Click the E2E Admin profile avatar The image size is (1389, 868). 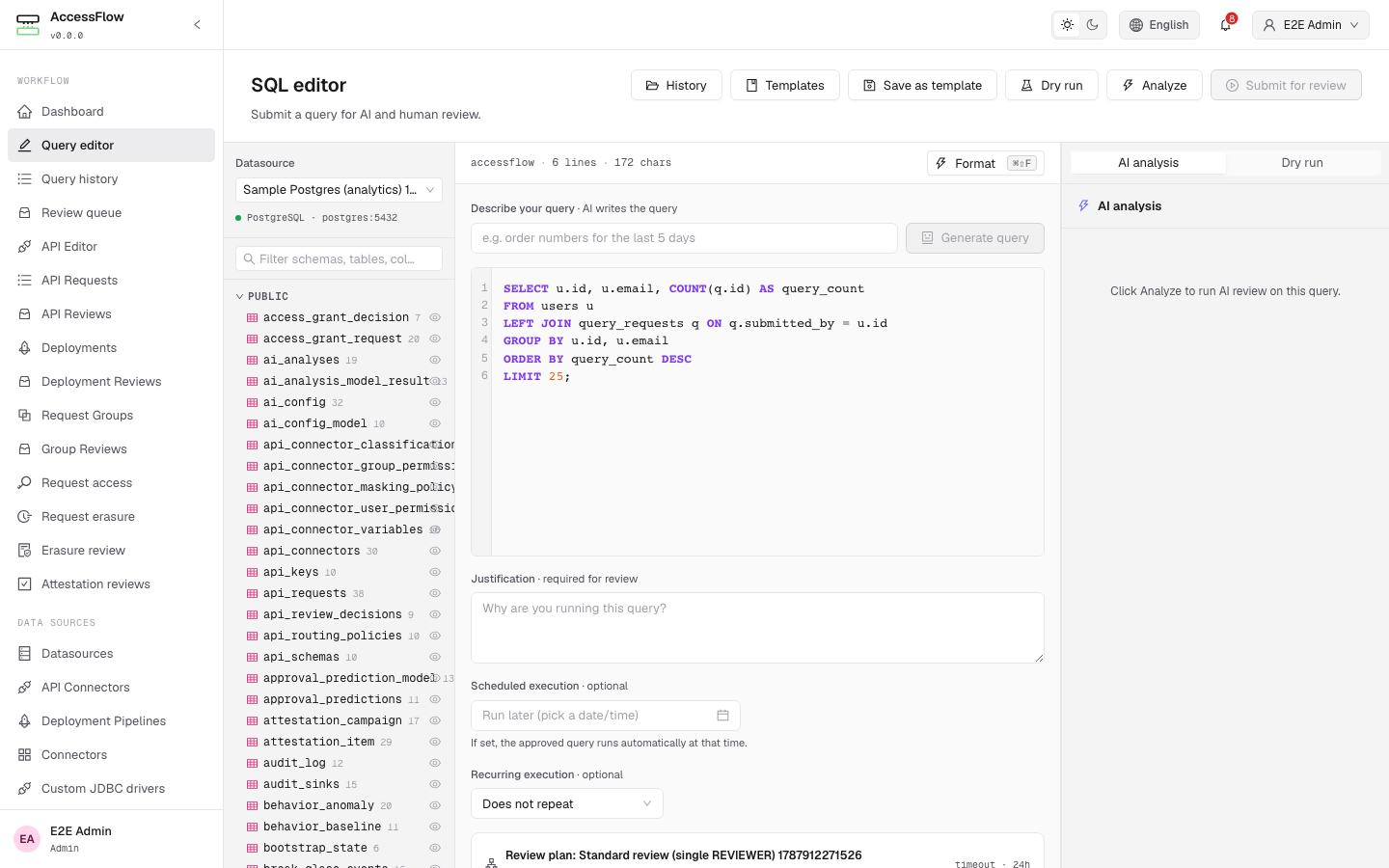(27, 839)
